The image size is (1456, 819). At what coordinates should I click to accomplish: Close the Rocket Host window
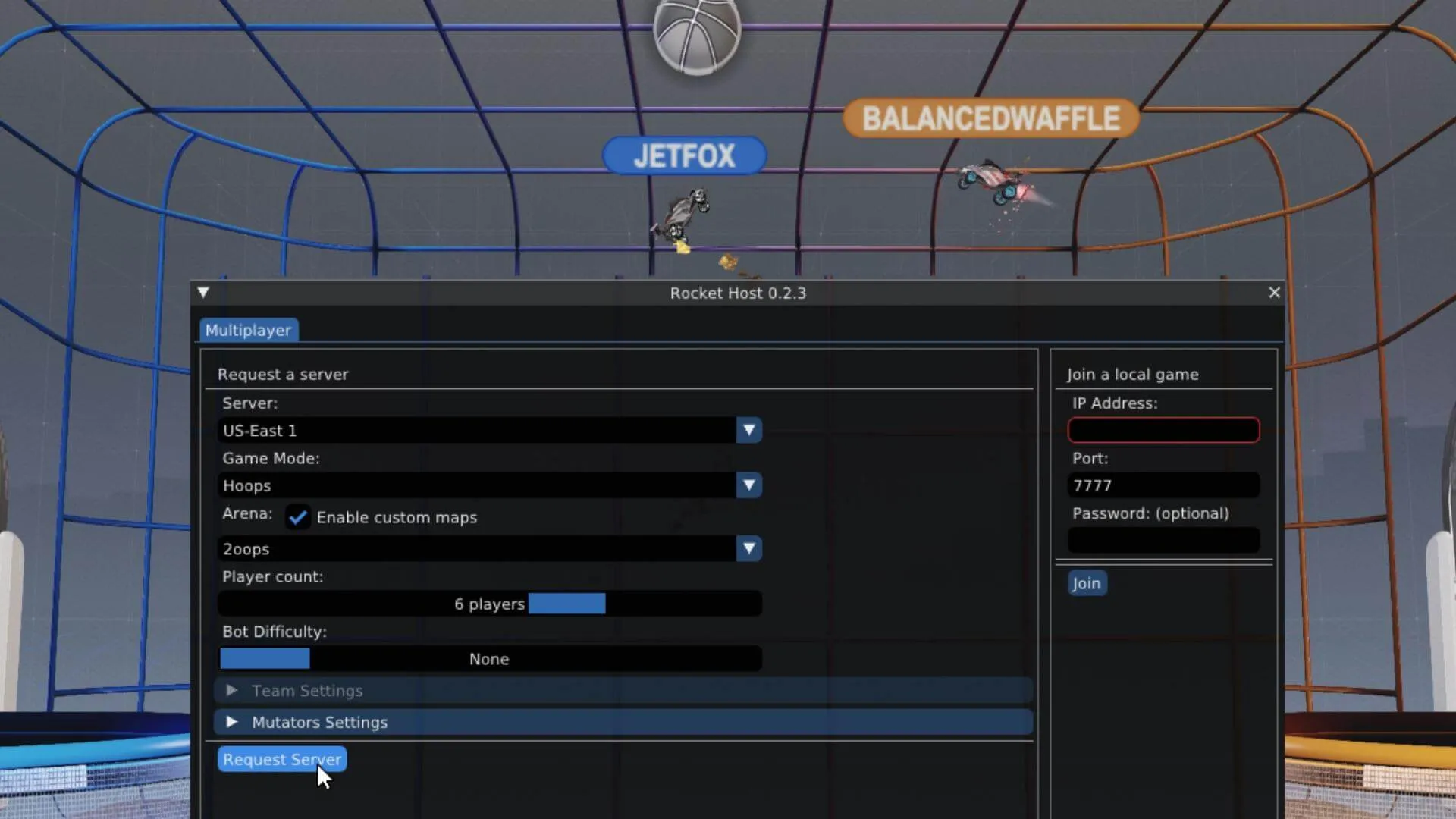[1274, 293]
